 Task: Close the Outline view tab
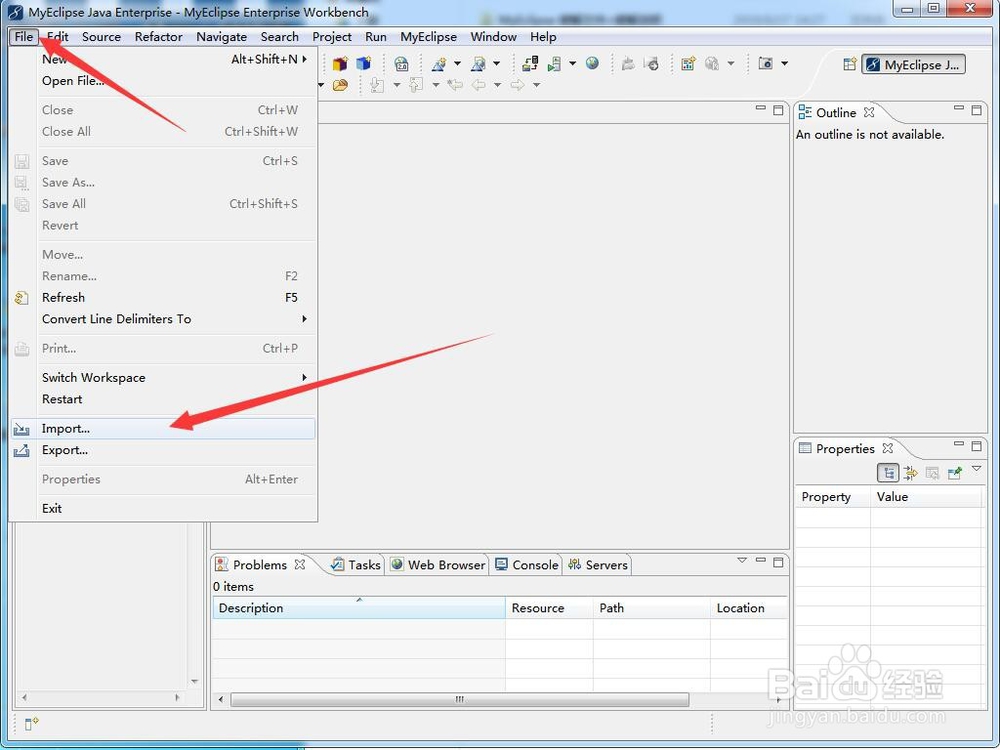(x=869, y=112)
